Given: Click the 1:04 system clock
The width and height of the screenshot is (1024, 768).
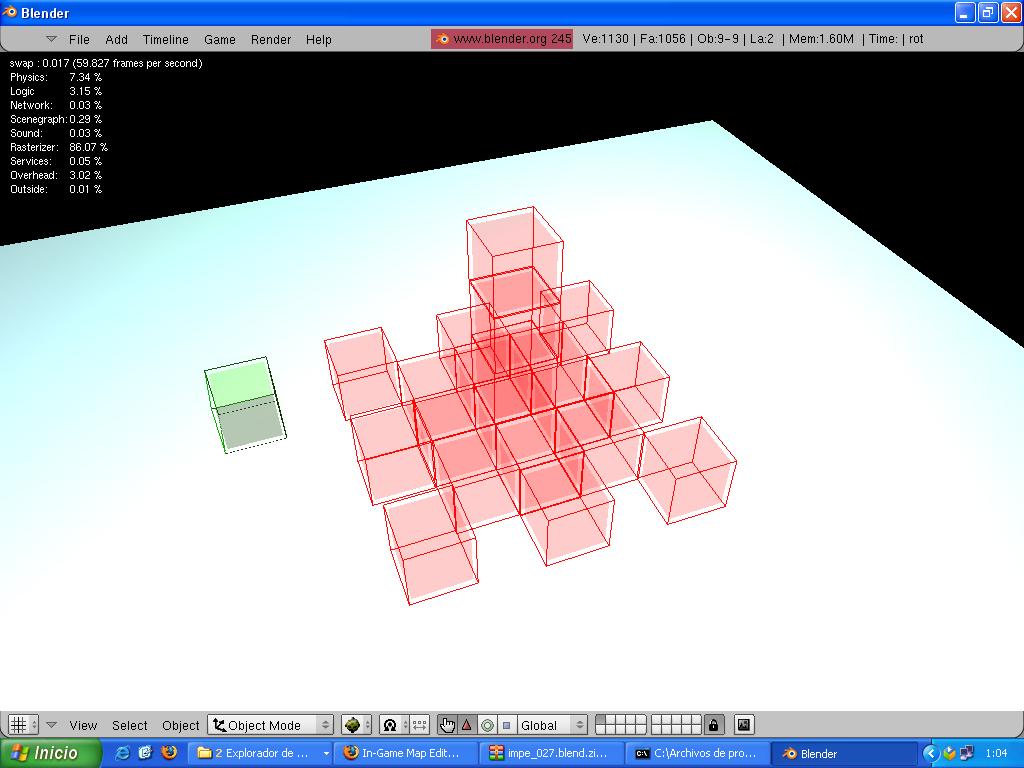Looking at the screenshot, I should pos(996,754).
